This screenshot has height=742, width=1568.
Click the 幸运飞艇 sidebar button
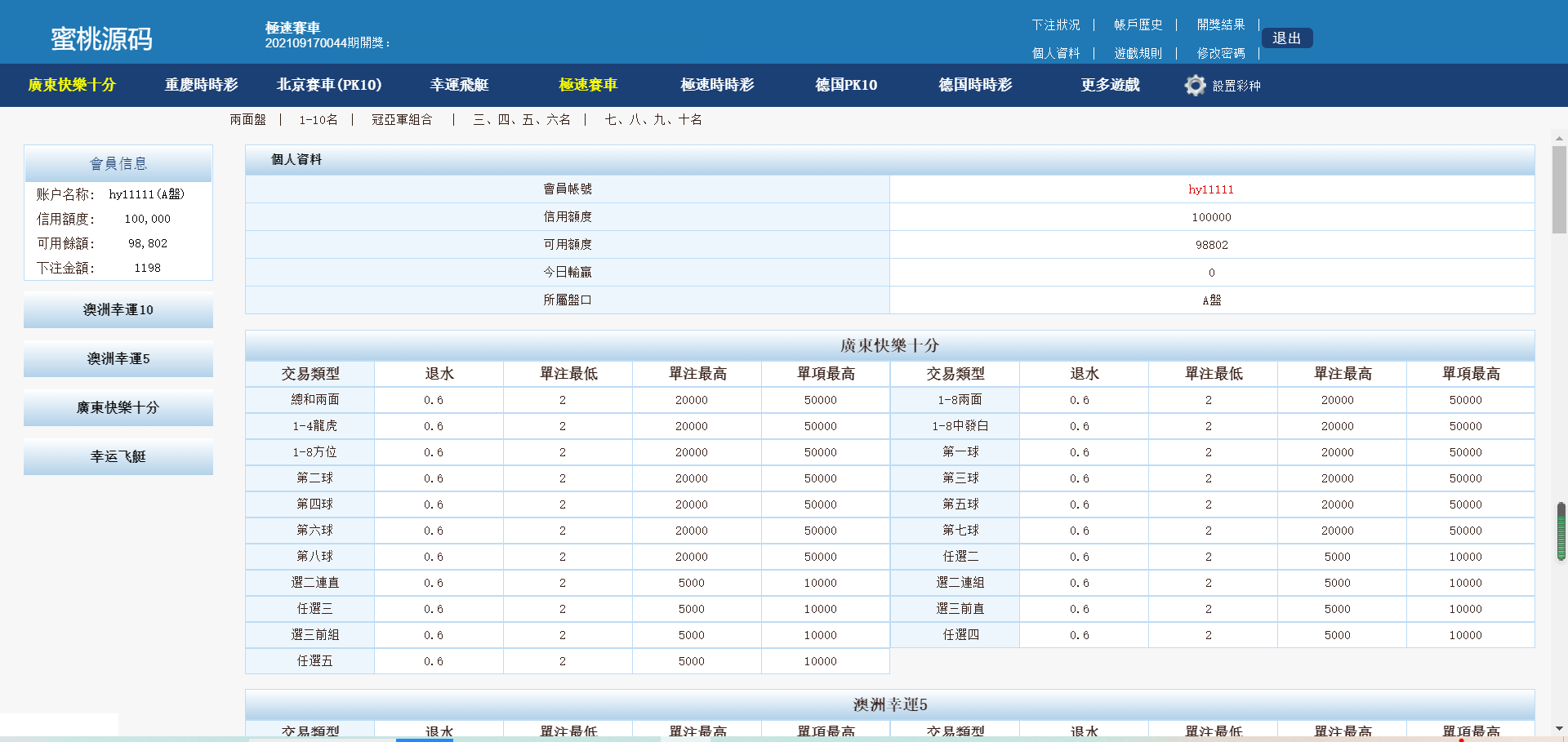(x=118, y=457)
